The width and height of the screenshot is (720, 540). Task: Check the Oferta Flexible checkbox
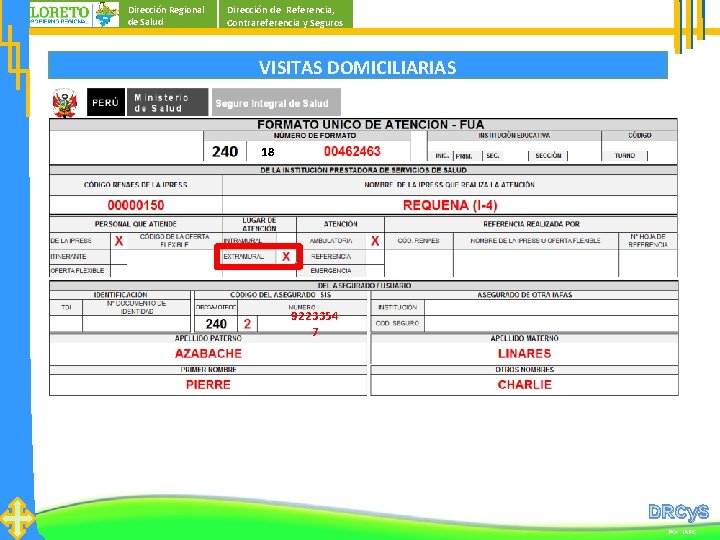(x=119, y=270)
